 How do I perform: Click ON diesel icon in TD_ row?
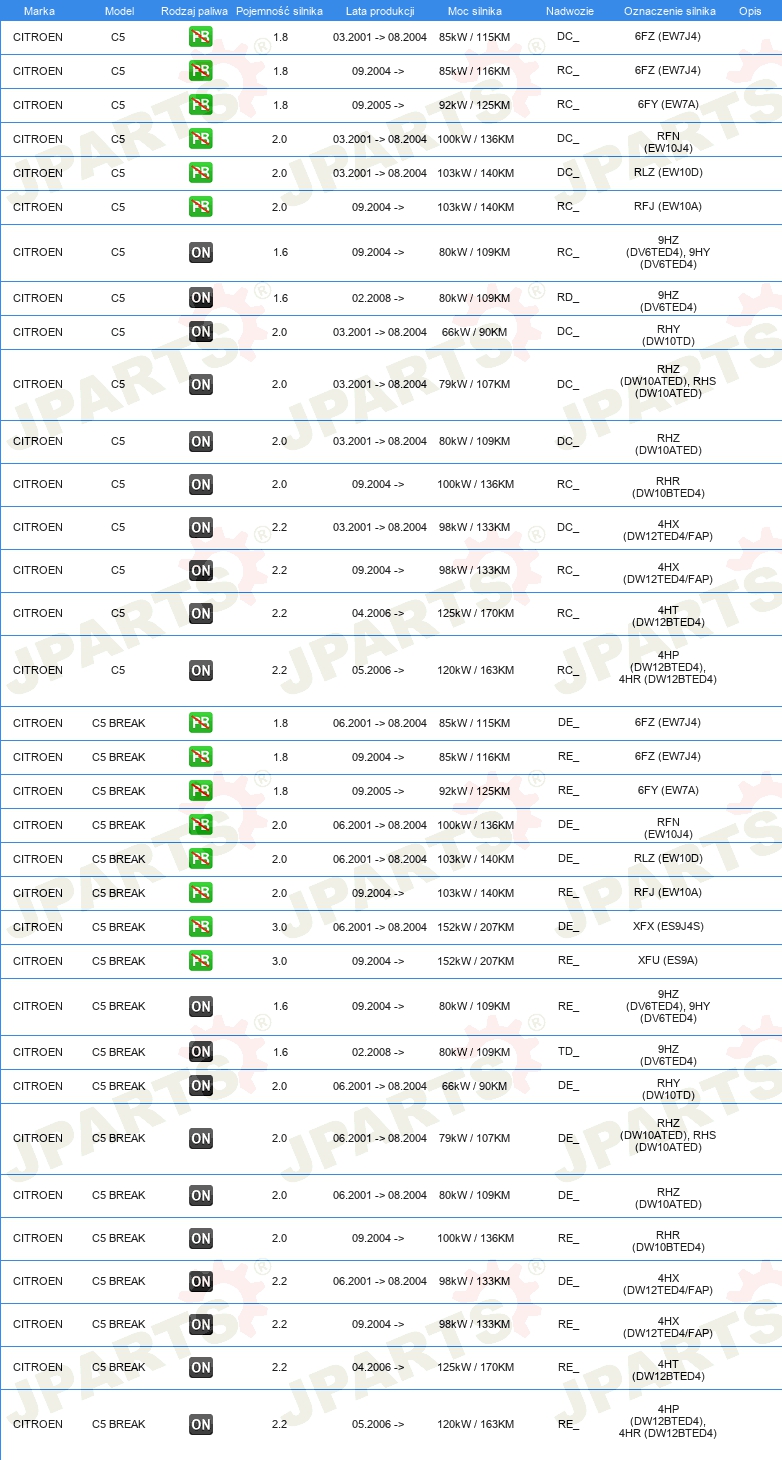coord(201,1052)
